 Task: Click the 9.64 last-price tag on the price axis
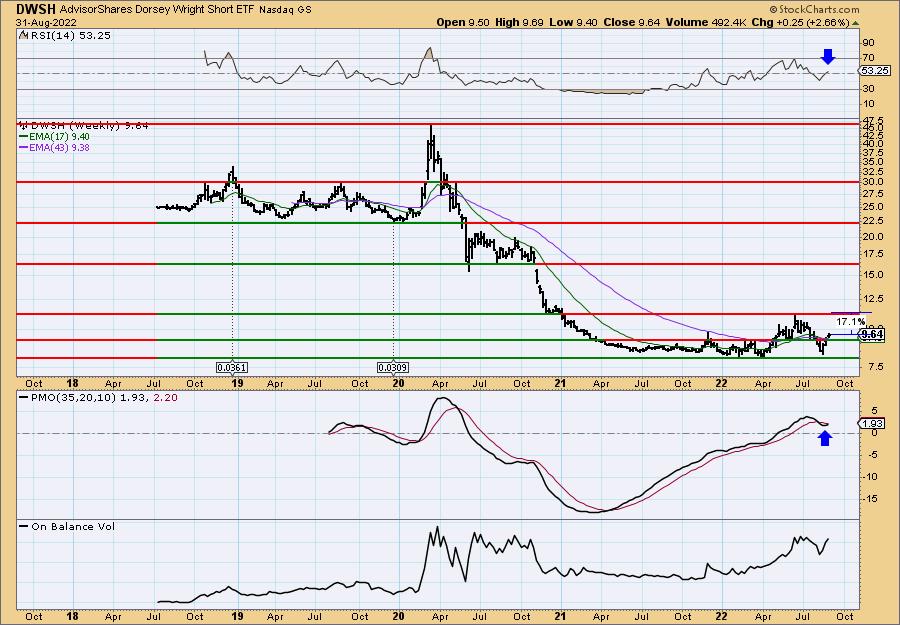click(x=872, y=335)
